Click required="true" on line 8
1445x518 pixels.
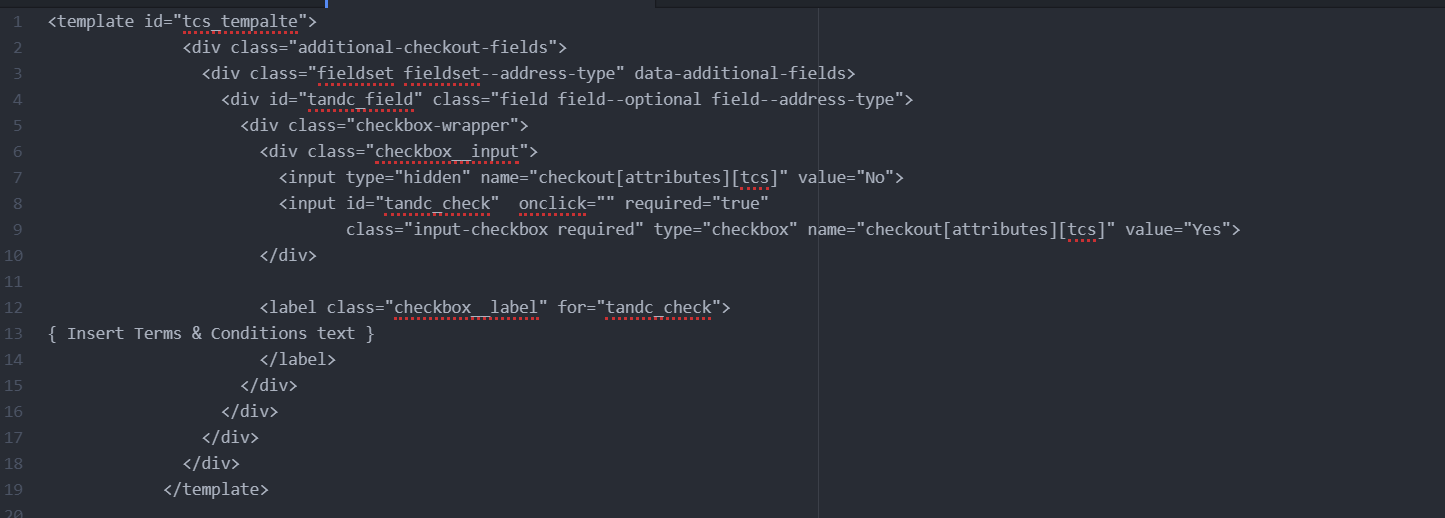[697, 203]
